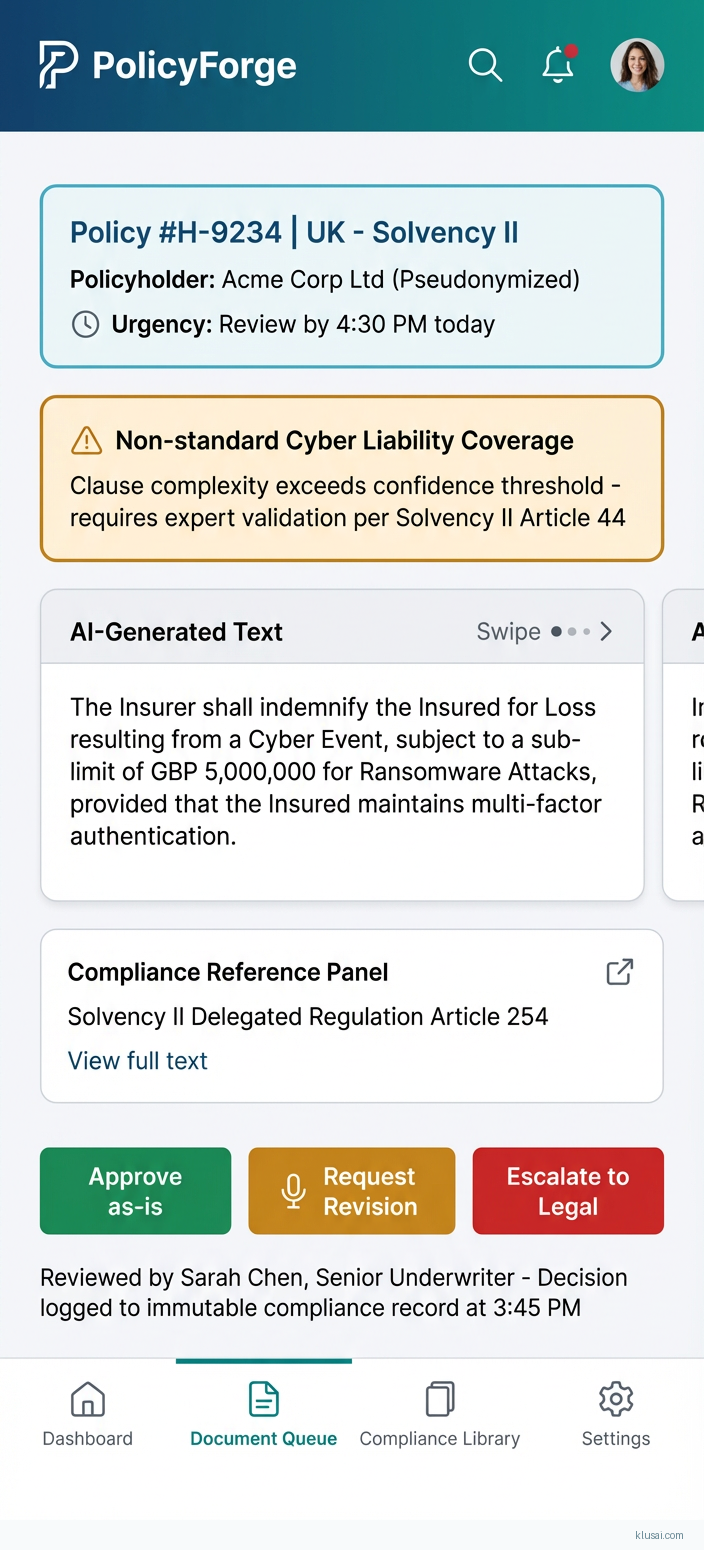The image size is (704, 1550).
Task: Open the user profile avatar
Action: click(x=637, y=66)
